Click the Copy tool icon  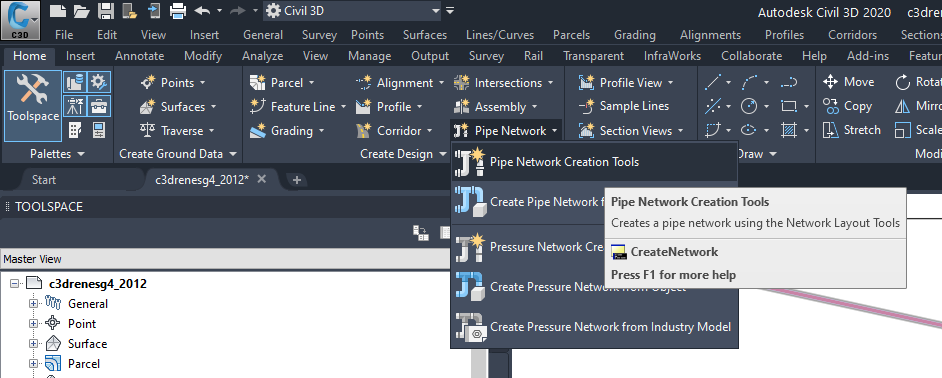point(830,106)
